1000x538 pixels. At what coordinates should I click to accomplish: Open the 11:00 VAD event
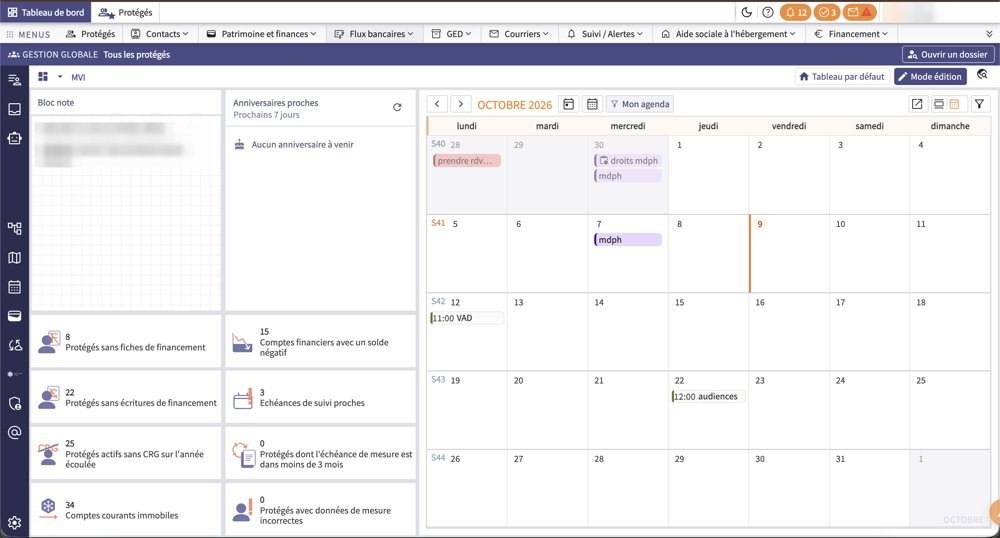coord(467,318)
